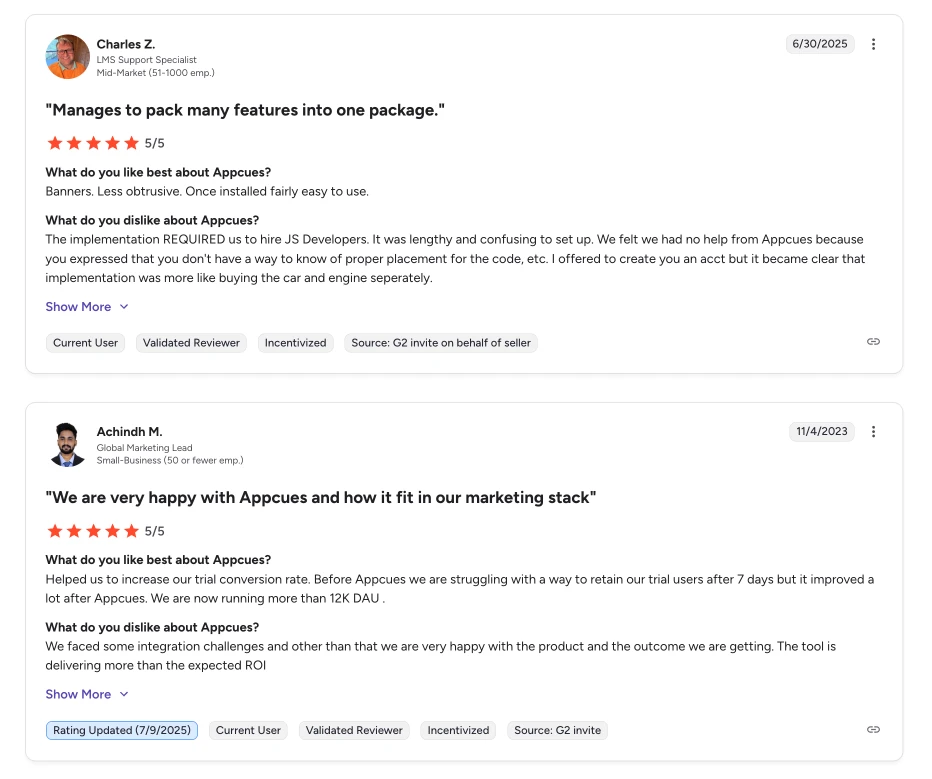932x779 pixels.
Task: Open the three-dot menu on Achindh's review
Action: (874, 431)
